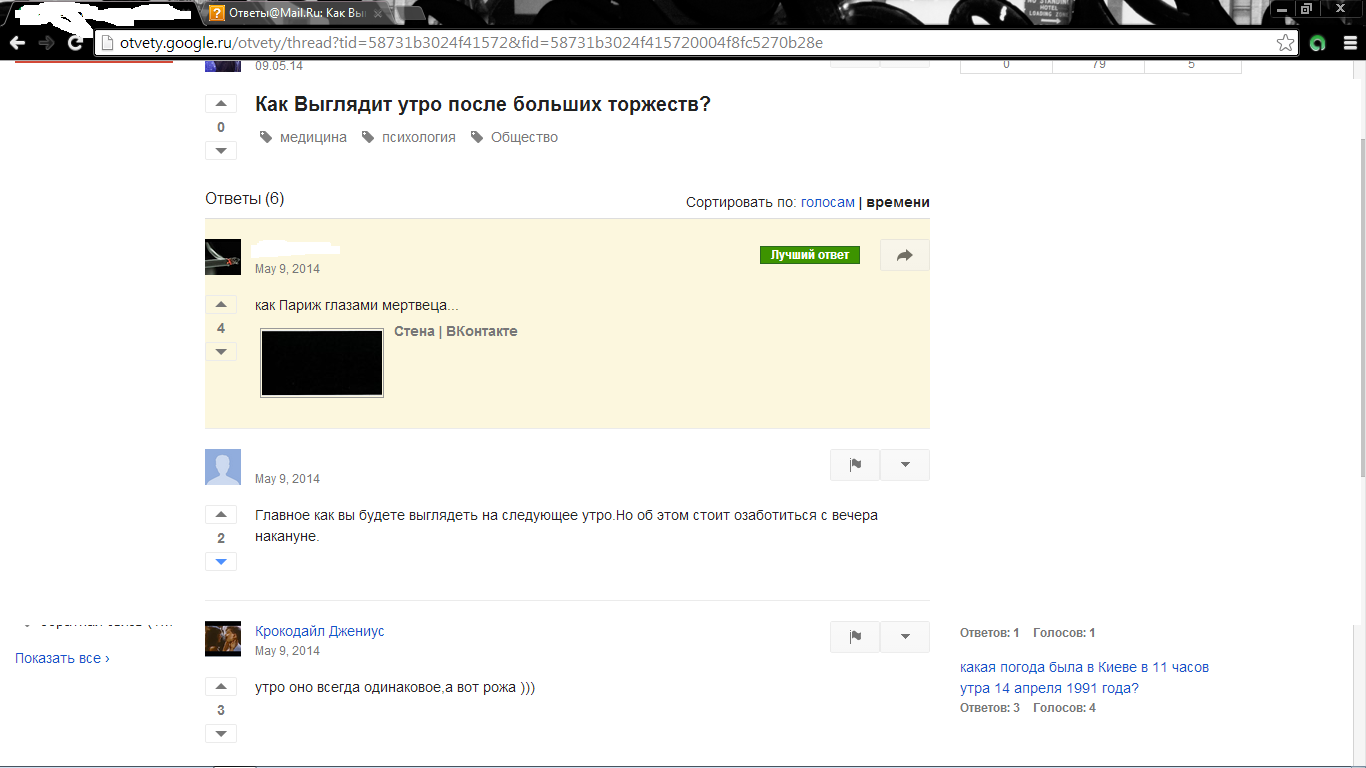The image size is (1366, 768).
Task: Open the Общество tag
Action: [x=524, y=137]
